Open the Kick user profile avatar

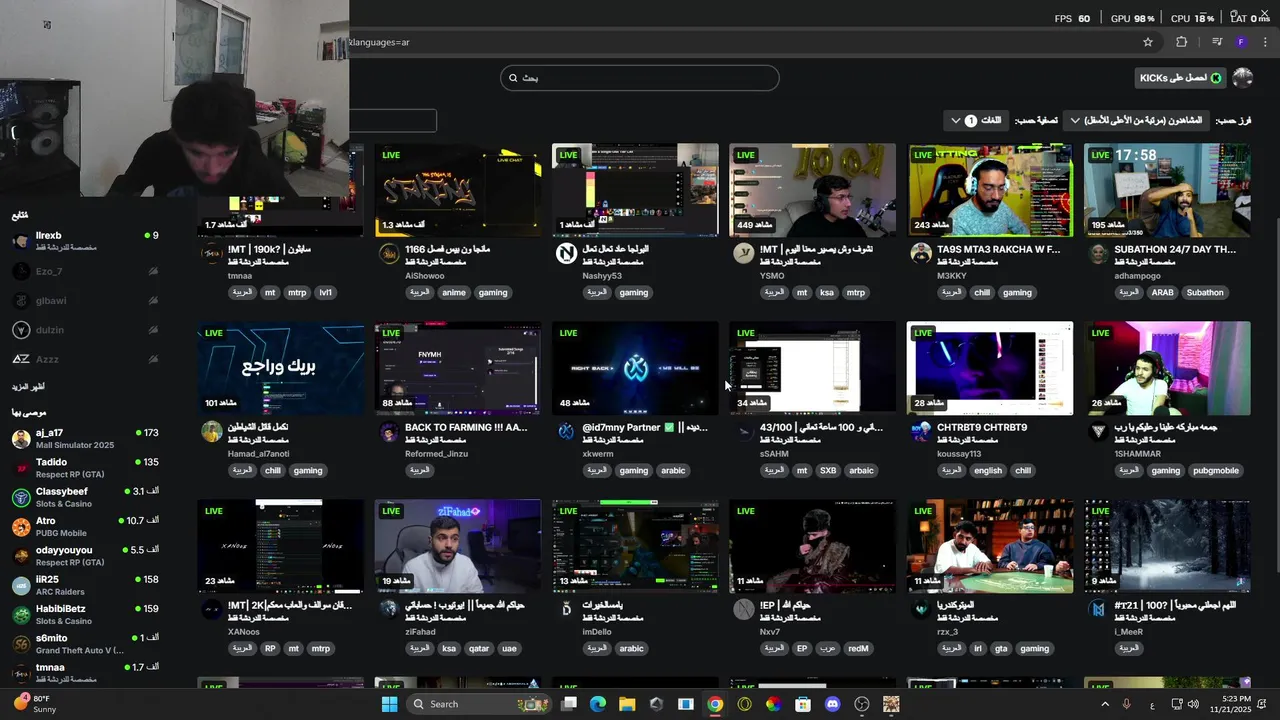click(1243, 78)
